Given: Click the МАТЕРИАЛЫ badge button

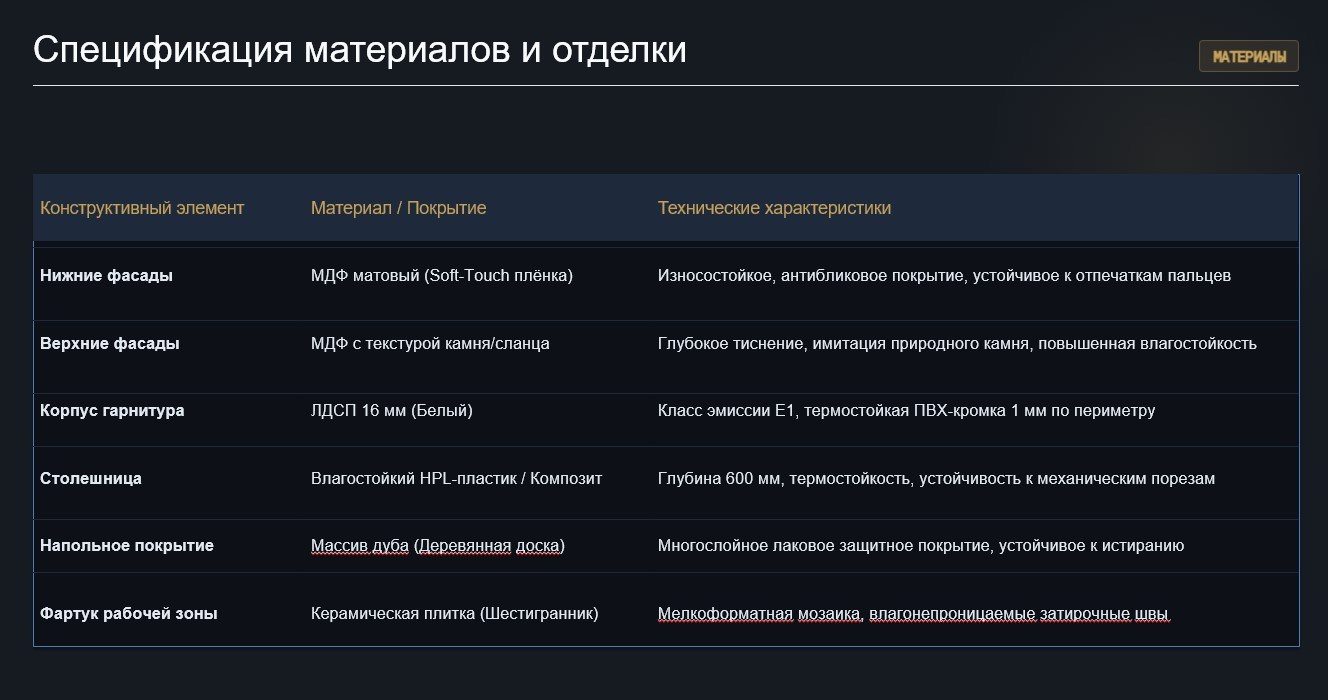Looking at the screenshot, I should click(1248, 57).
